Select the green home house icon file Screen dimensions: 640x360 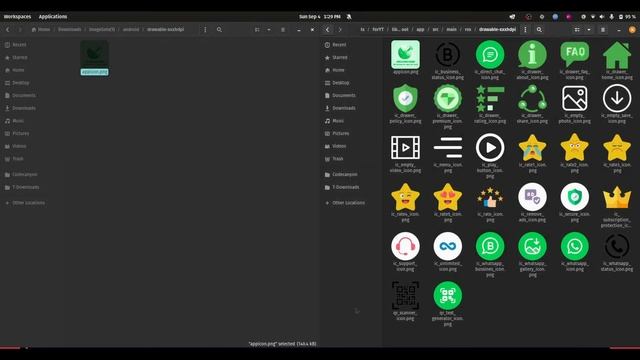click(x=617, y=55)
